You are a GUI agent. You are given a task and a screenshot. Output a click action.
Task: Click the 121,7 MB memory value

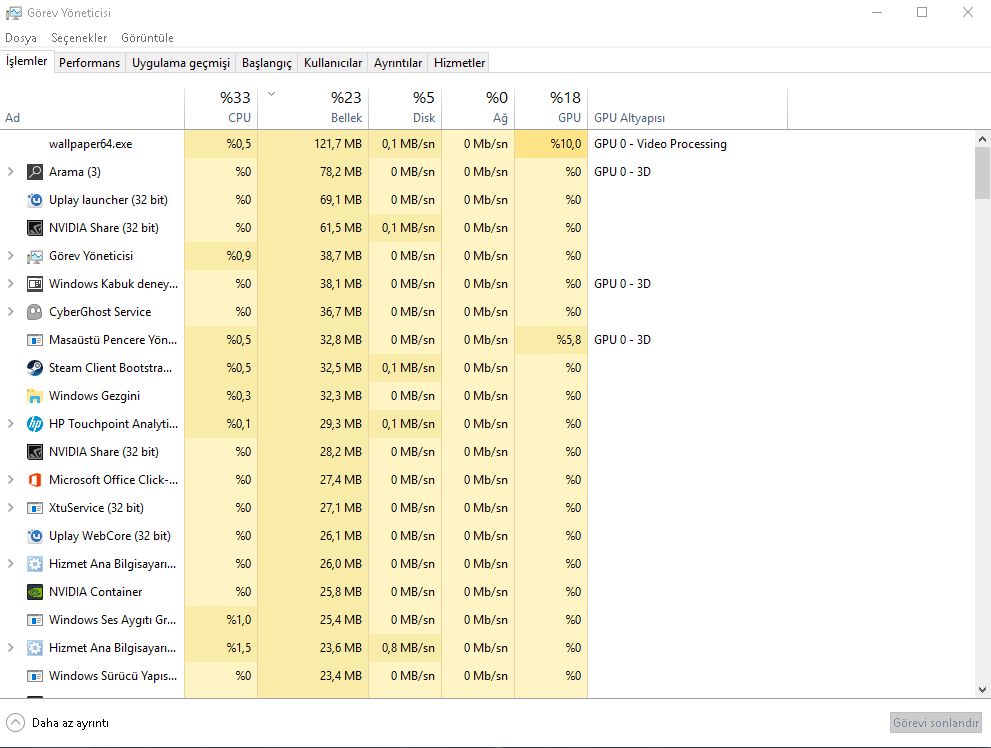338,144
